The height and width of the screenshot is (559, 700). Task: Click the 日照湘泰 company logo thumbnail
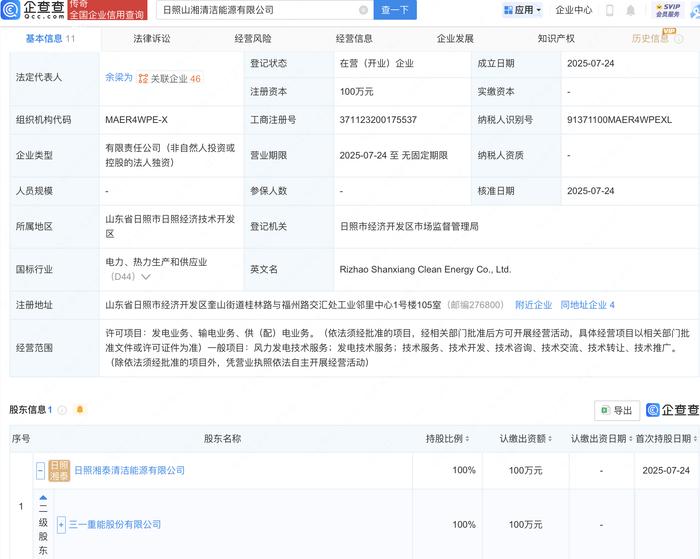pos(59,470)
